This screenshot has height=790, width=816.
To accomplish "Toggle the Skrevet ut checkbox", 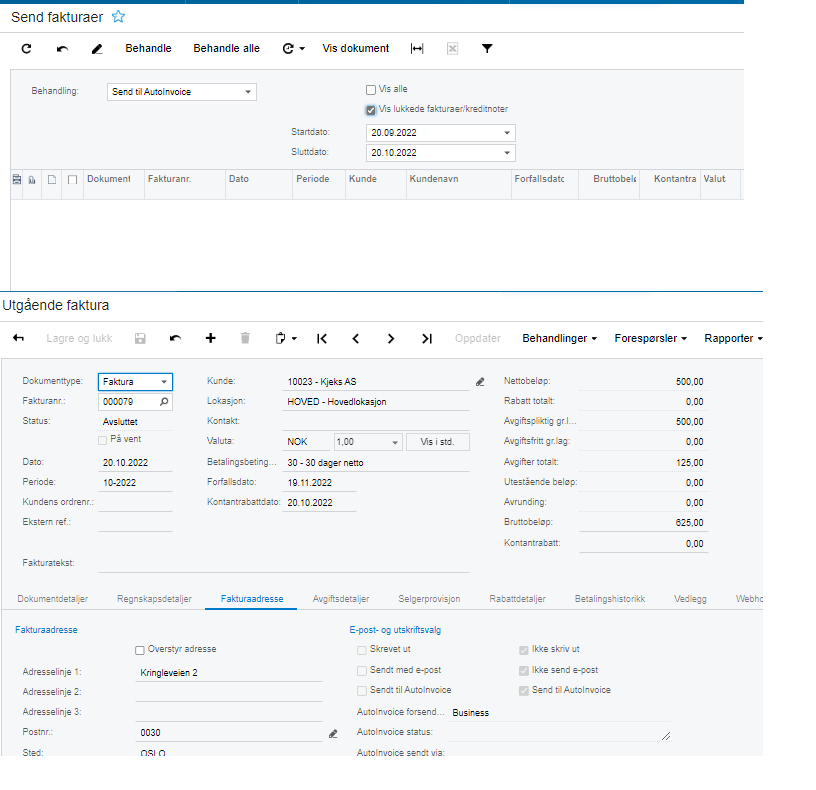I will pyautogui.click(x=362, y=651).
